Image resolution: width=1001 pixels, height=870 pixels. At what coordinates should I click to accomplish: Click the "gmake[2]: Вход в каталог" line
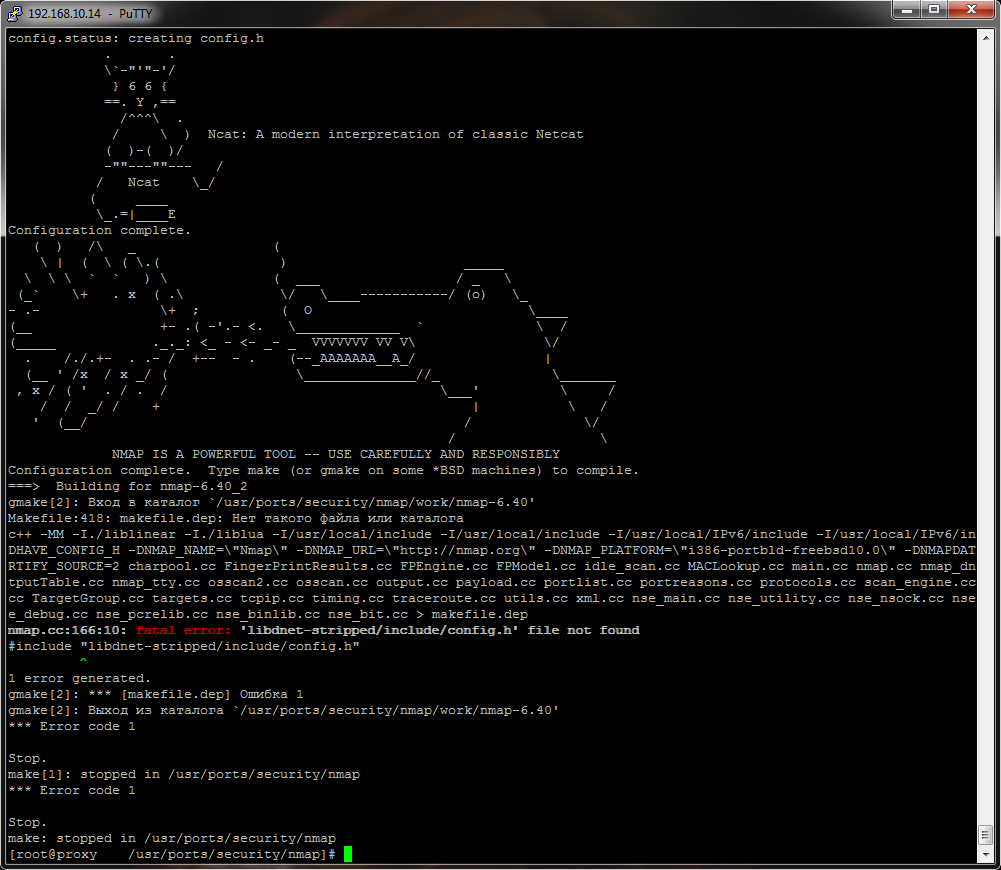click(271, 502)
